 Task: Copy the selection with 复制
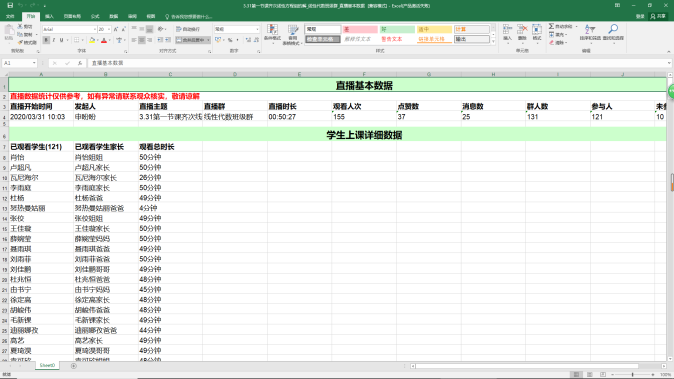pos(25,34)
